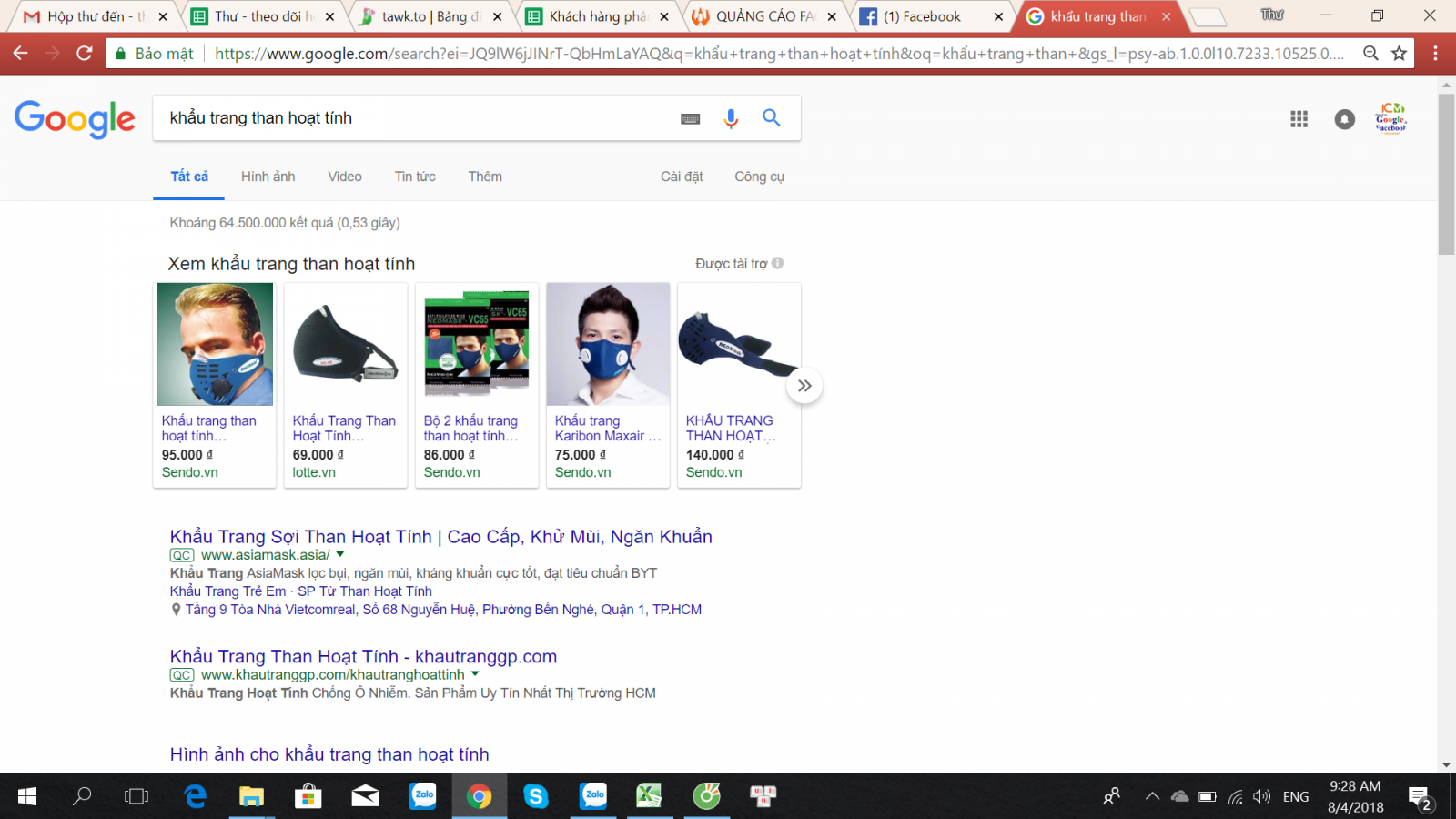This screenshot has width=1456, height=819.
Task: Click the sponsored info icon
Action: coord(777,263)
